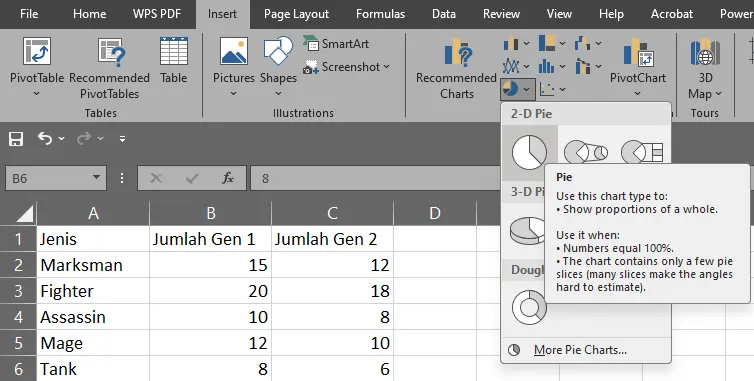The width and height of the screenshot is (754, 381).
Task: Select cell C3 with value 18
Action: [332, 291]
